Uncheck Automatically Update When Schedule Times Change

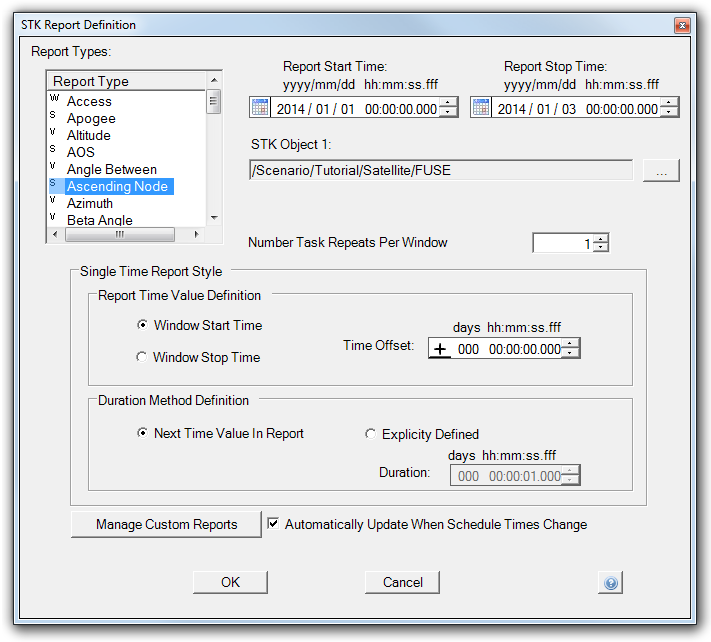pyautogui.click(x=274, y=524)
